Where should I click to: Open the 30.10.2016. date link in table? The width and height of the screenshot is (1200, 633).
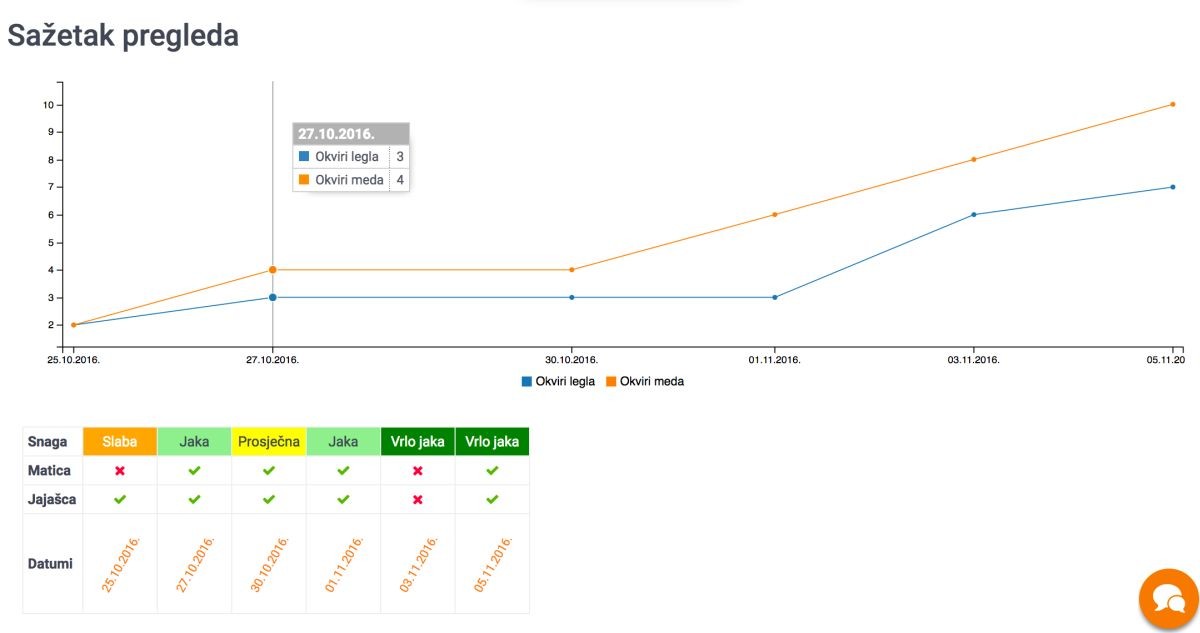coord(269,563)
